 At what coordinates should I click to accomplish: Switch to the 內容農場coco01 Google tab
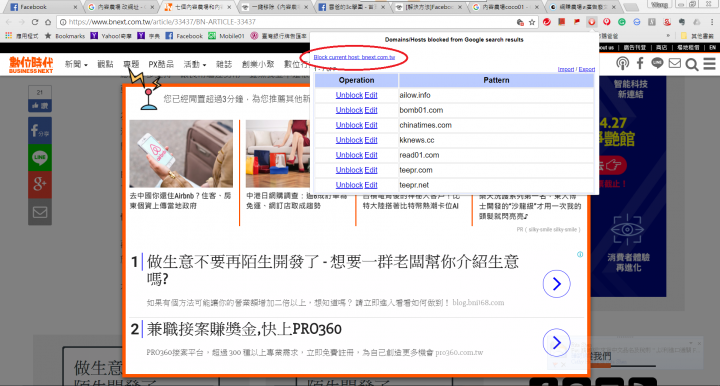(505, 7)
